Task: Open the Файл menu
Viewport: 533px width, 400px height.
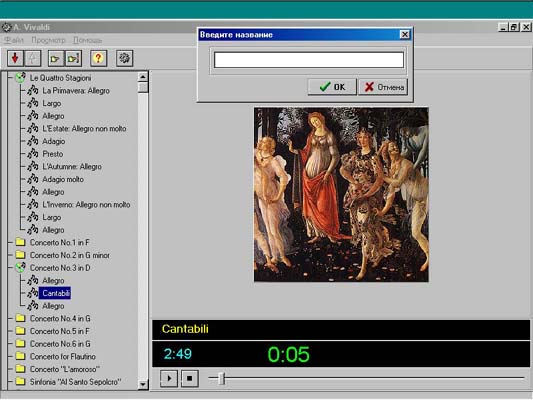Action: click(14, 40)
